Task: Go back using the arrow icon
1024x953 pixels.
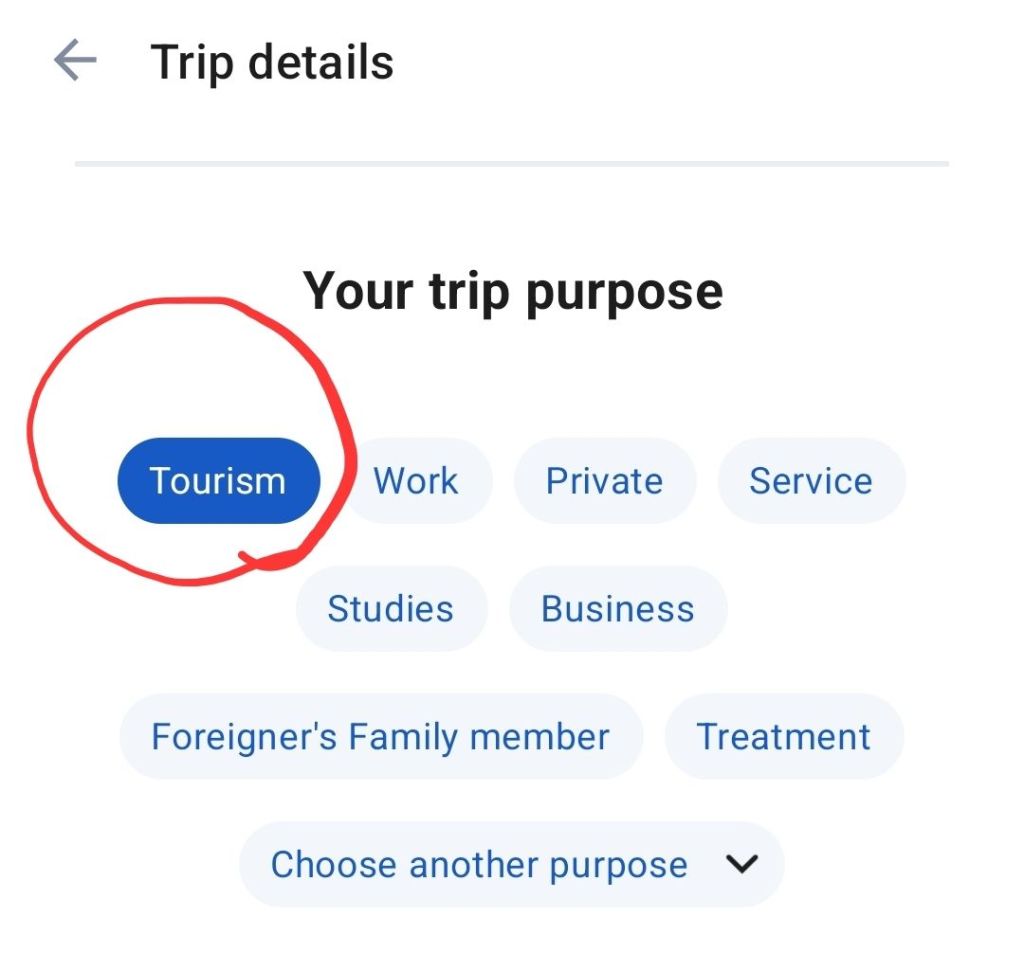Action: [x=75, y=60]
